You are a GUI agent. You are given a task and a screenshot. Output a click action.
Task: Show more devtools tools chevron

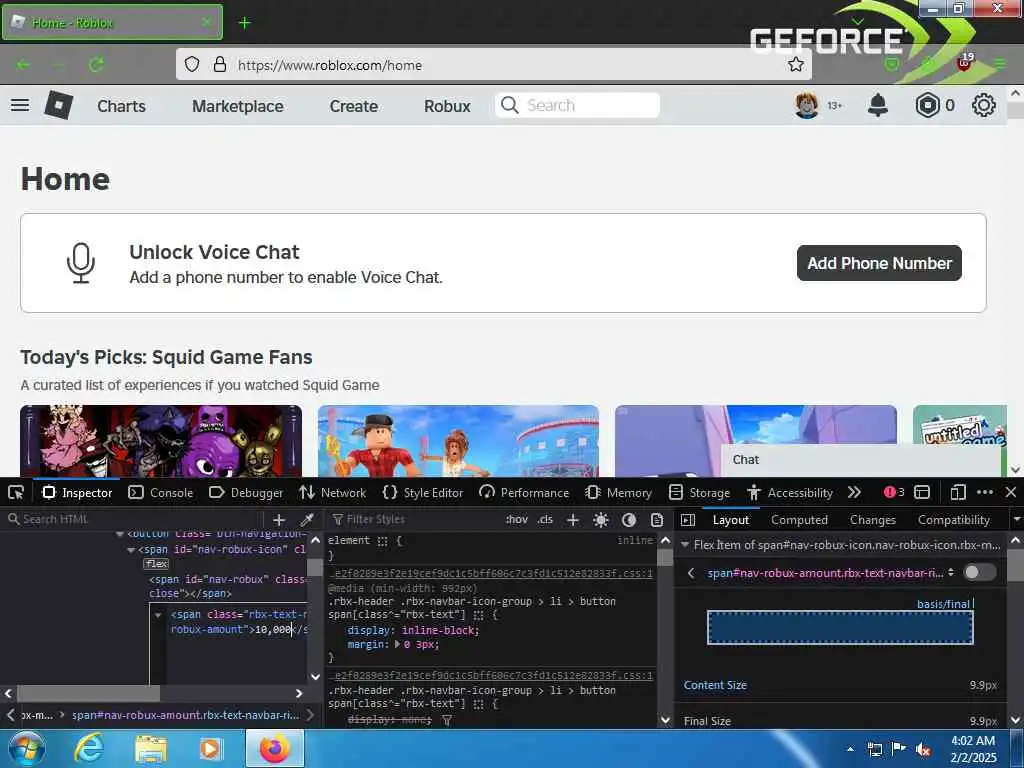(x=854, y=492)
